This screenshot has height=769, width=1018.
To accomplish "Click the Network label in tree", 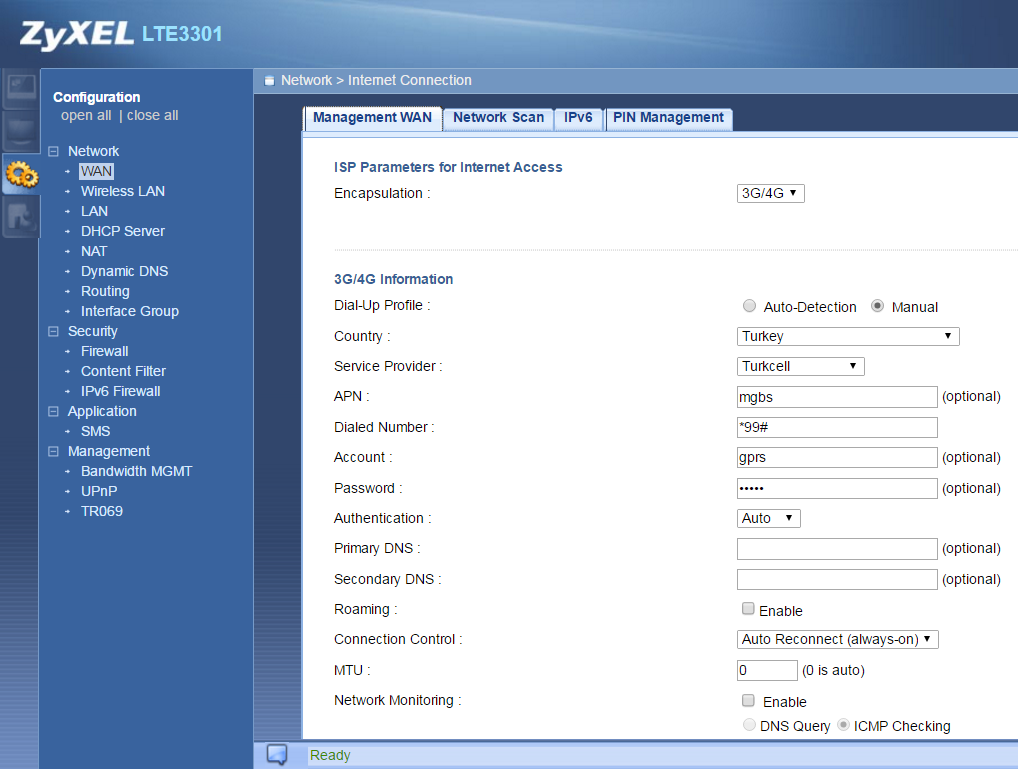I will coord(93,151).
